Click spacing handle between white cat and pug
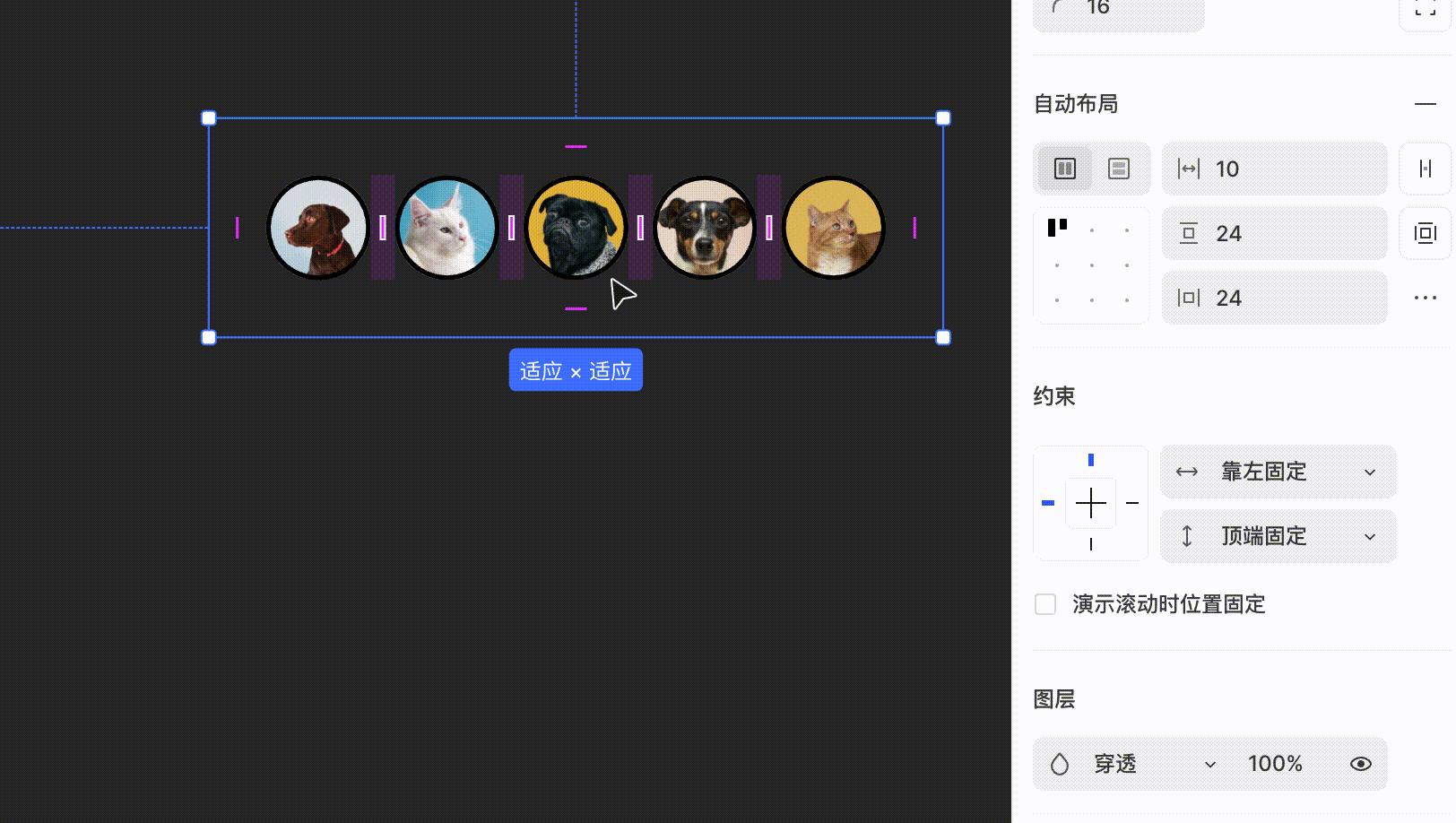This screenshot has height=823, width=1456. (x=511, y=228)
